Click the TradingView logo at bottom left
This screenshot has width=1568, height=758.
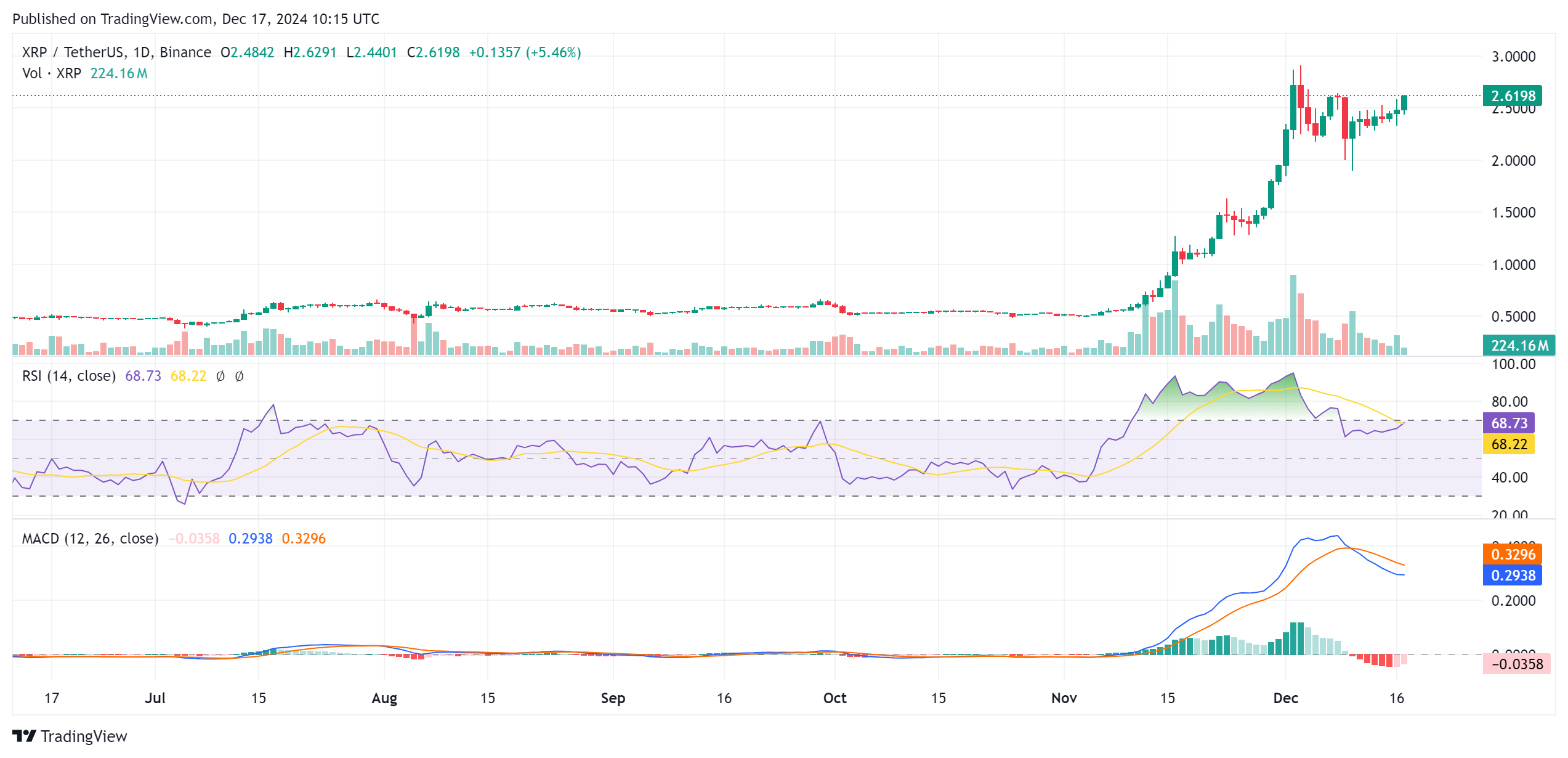point(70,736)
